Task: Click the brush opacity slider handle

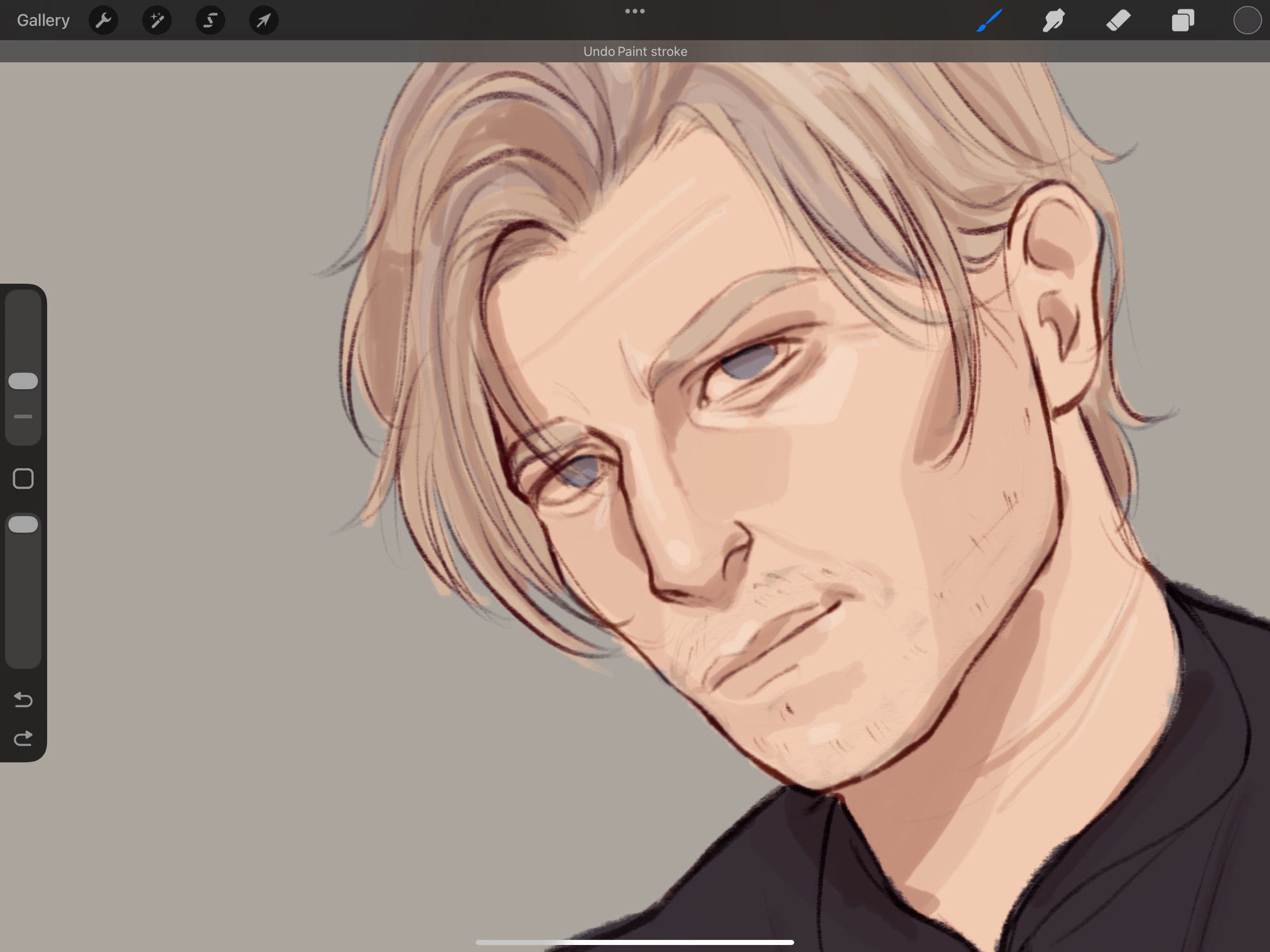Action: pos(23,524)
